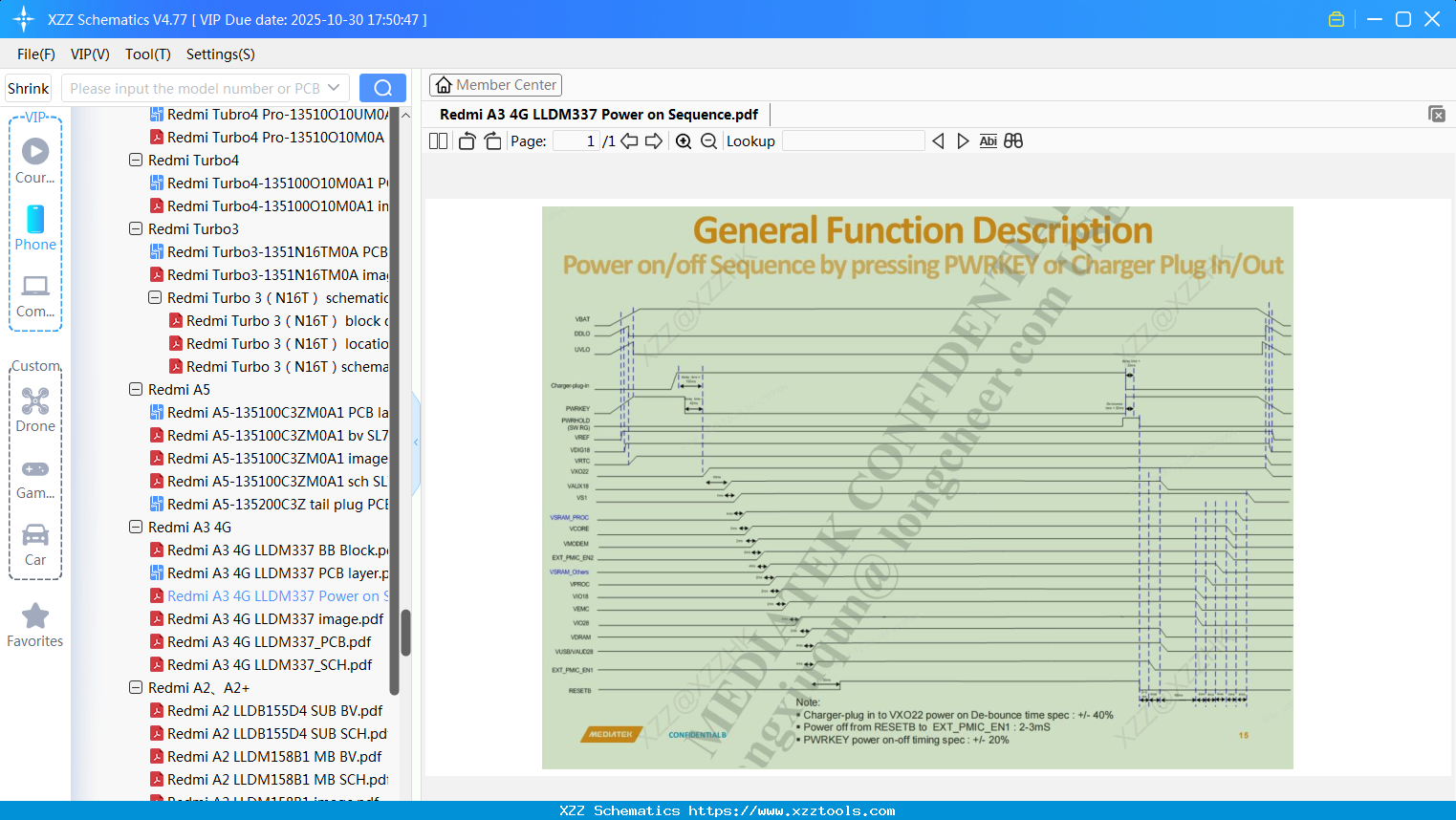The width and height of the screenshot is (1456, 820).
Task: Click the Lookup text field
Action: pos(853,140)
